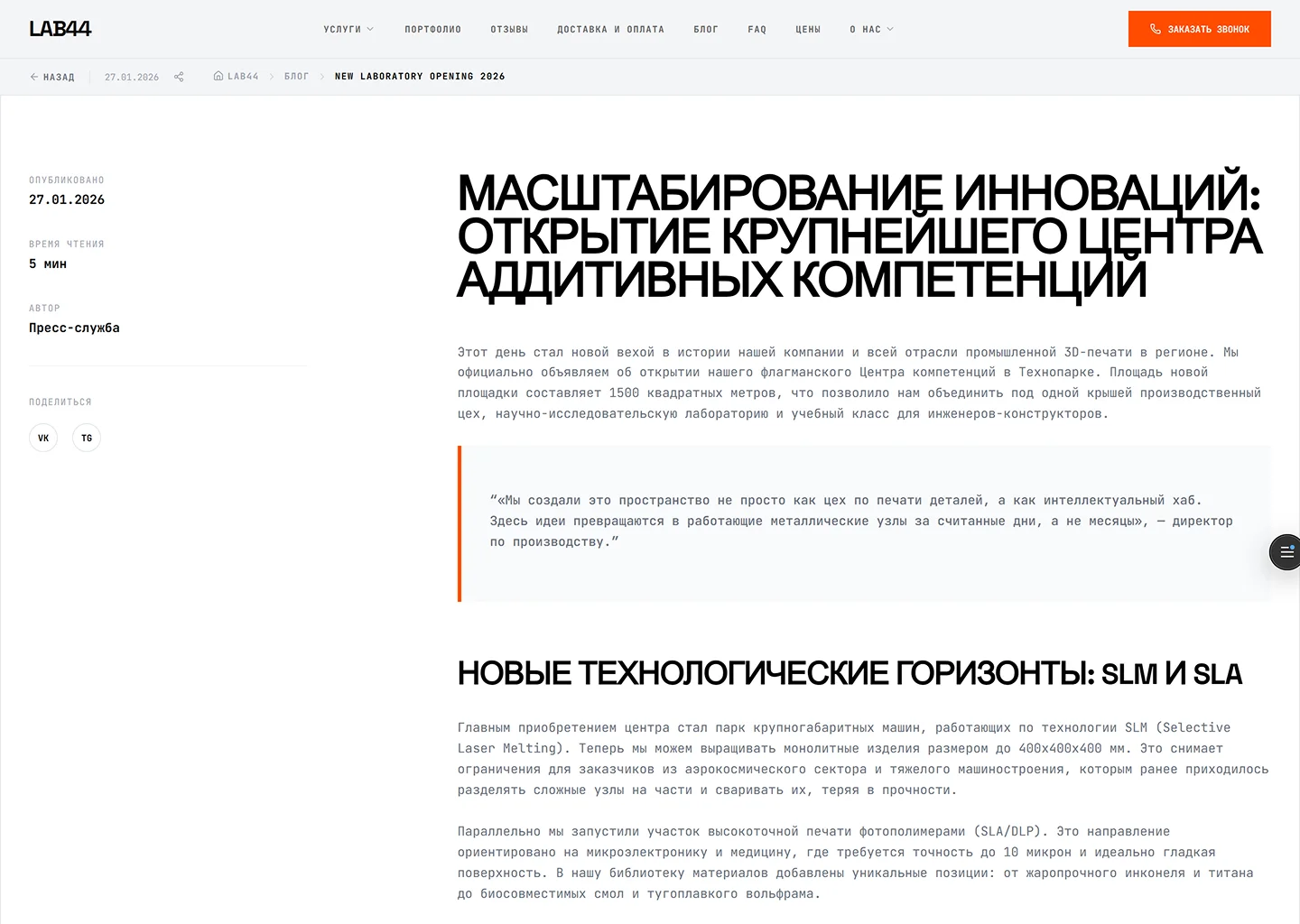Open the БЛОГ item in the breadcrumb trail
Image resolution: width=1300 pixels, height=924 pixels.
296,76
